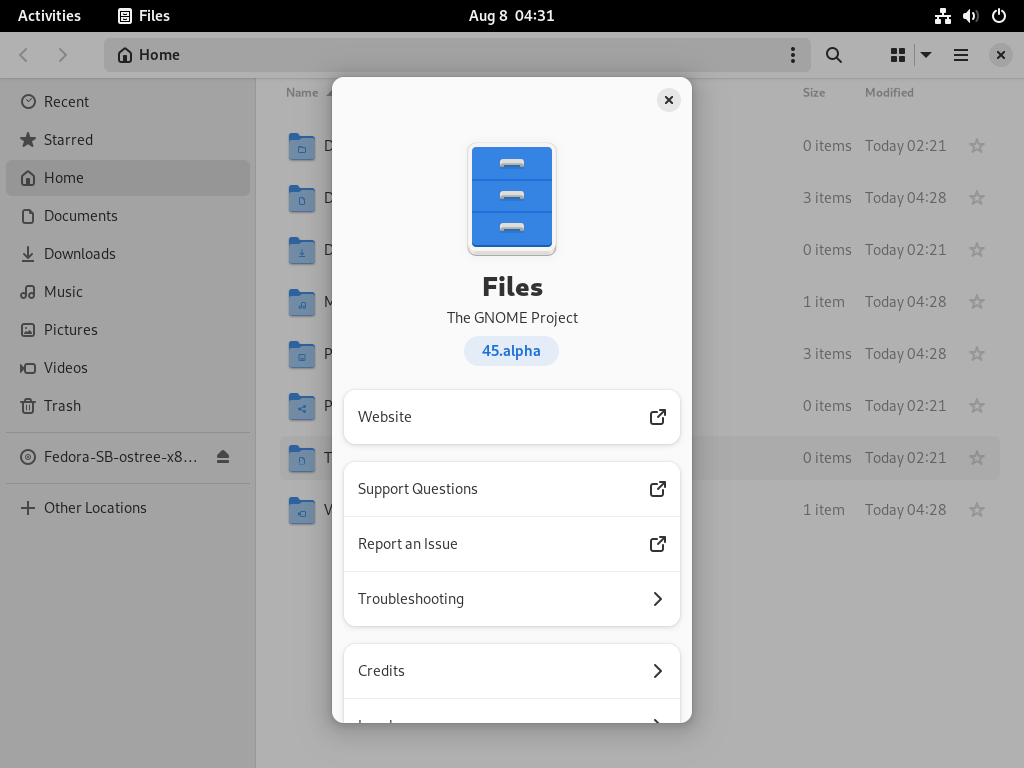The image size is (1024, 768).
Task: Open Other Locations
Action: [128, 507]
